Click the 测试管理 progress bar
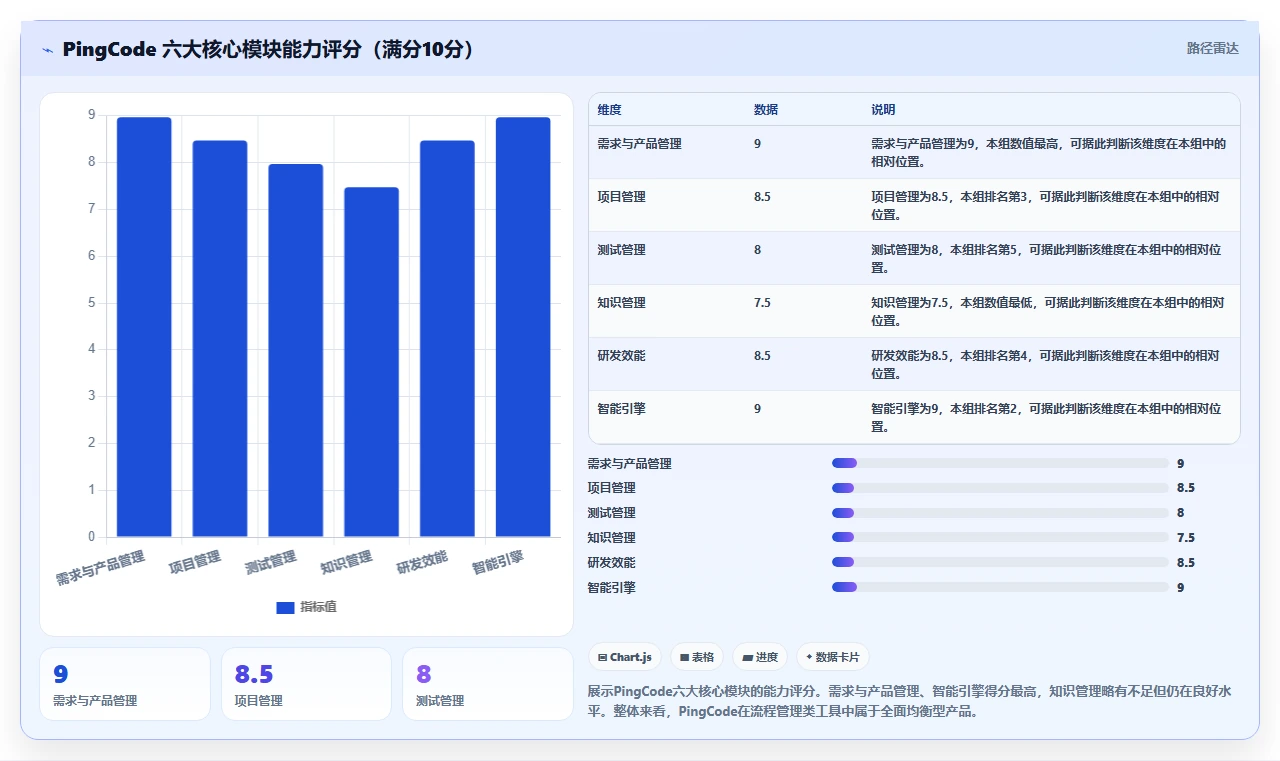This screenshot has width=1280, height=761. click(1000, 513)
